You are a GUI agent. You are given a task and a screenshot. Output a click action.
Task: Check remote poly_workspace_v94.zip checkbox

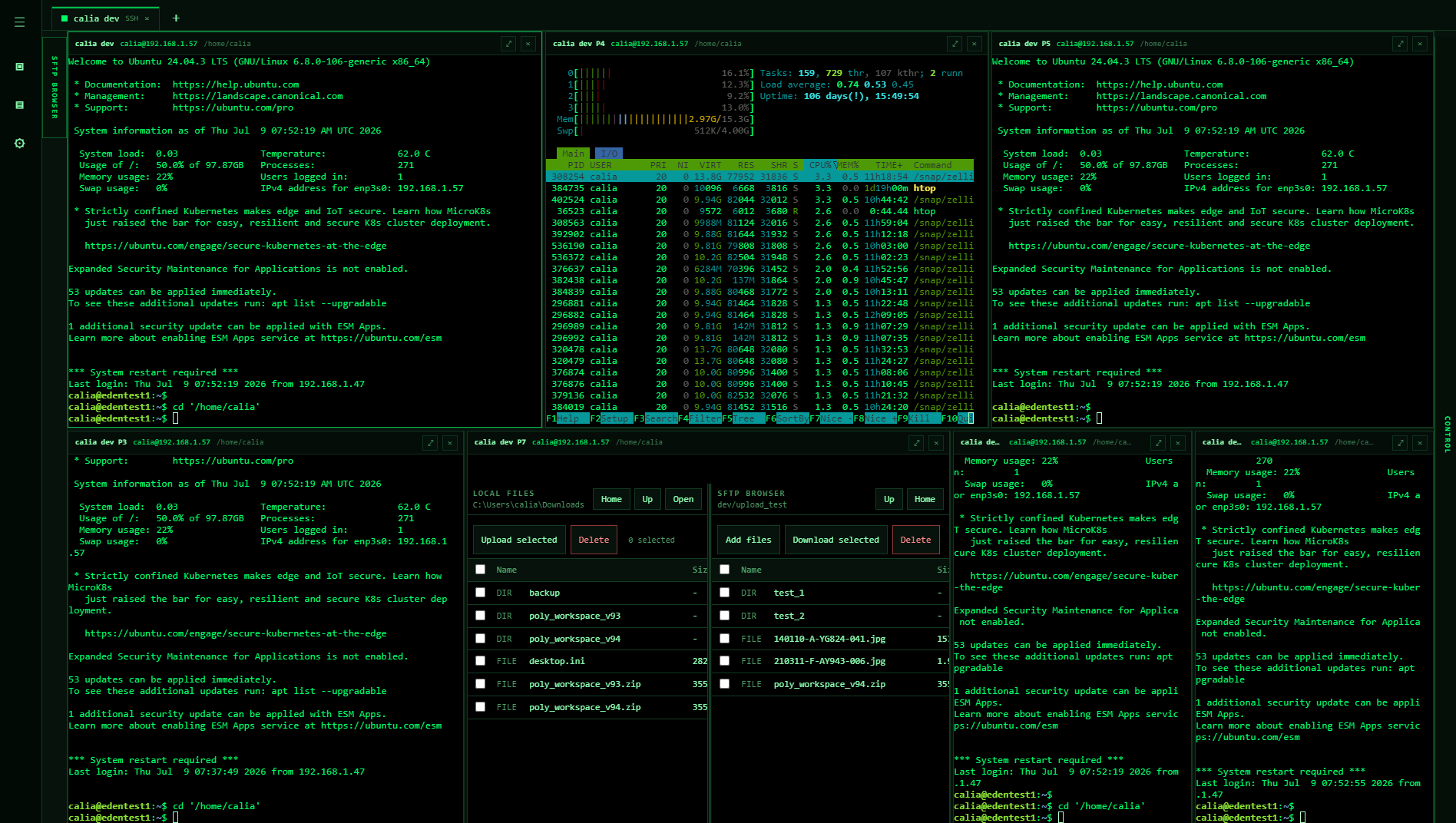pyautogui.click(x=724, y=684)
